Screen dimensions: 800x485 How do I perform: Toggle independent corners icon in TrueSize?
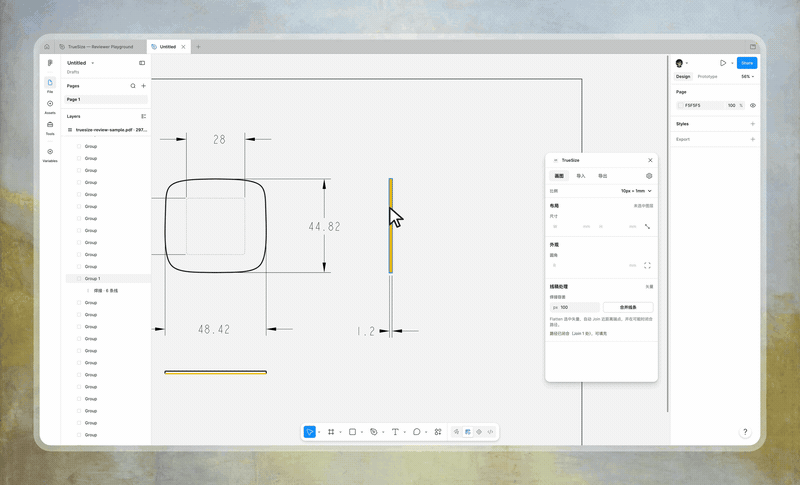tap(647, 265)
